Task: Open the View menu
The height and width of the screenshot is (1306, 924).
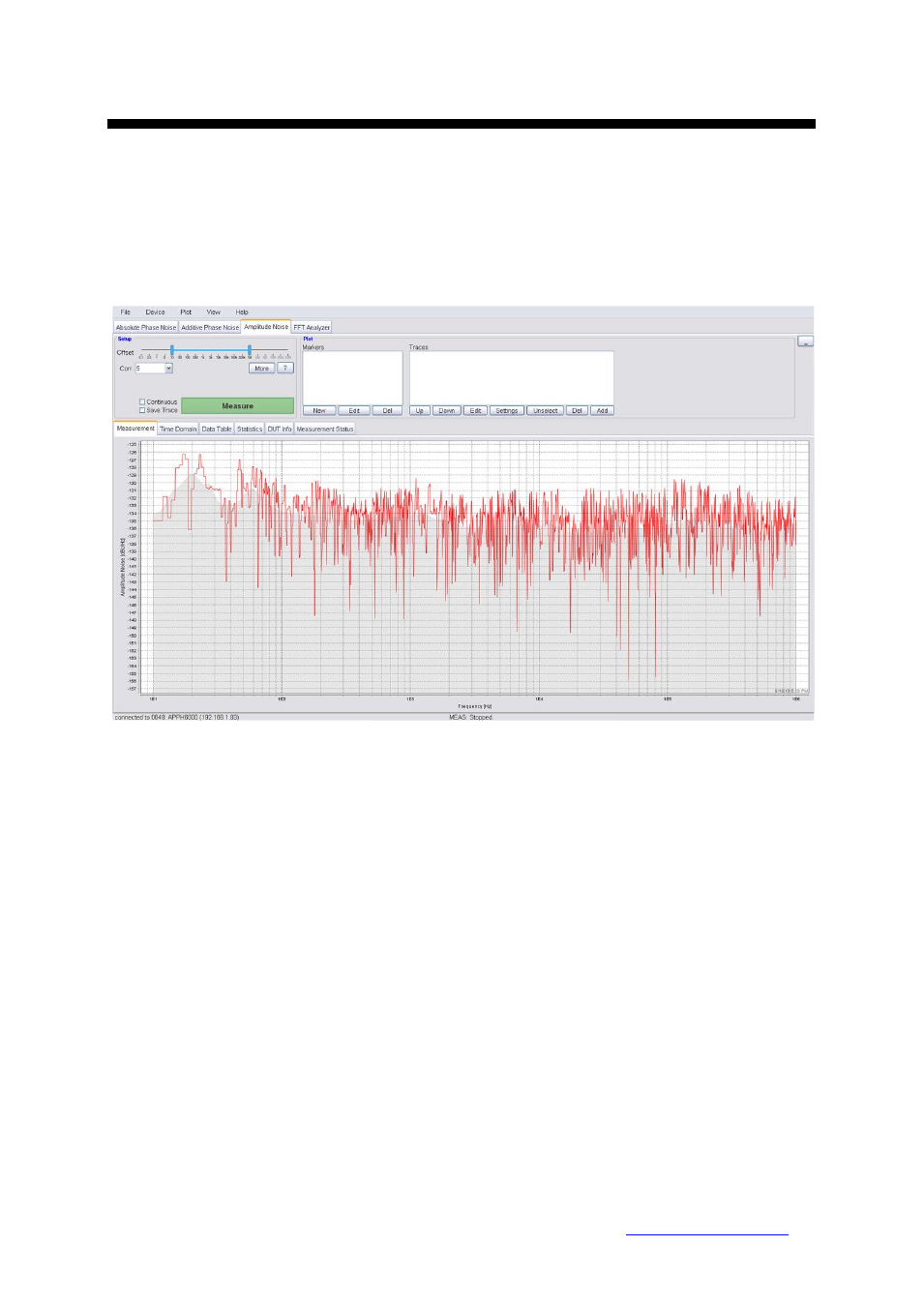Action: (x=214, y=312)
